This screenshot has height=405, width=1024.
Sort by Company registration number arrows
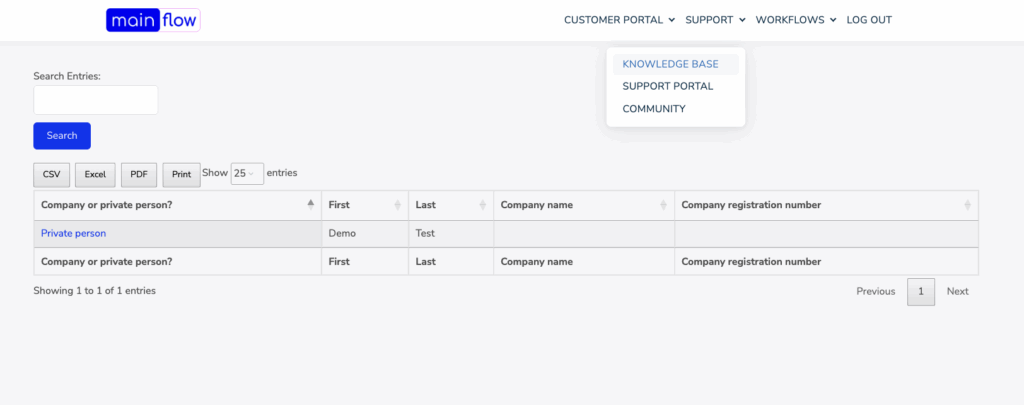point(968,205)
